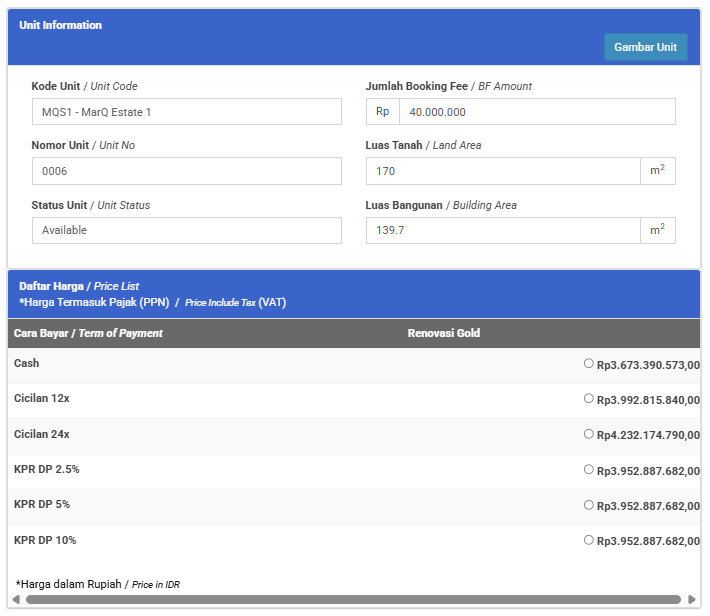This screenshot has width=710, height=616.
Task: Click the m² unit beside Luas Tanah
Action: point(657,171)
